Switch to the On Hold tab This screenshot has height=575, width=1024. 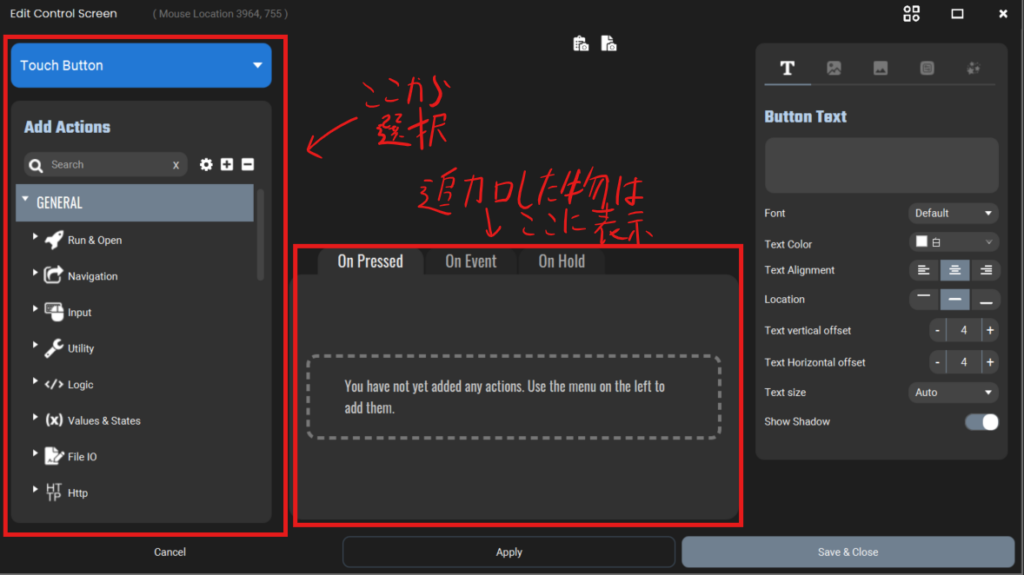pos(561,262)
